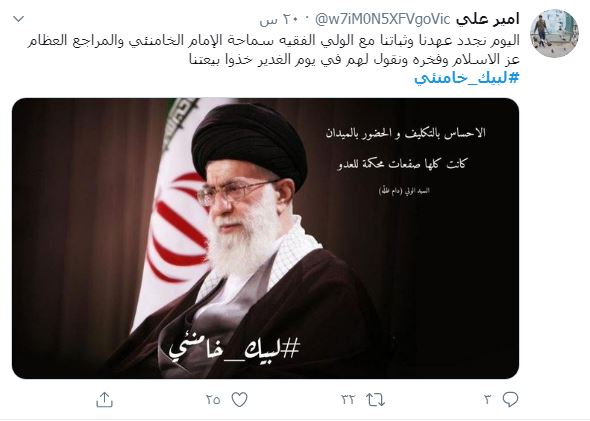The width and height of the screenshot is (590, 421).
Task: Click the small attribution line under the photo quote
Action: click(404, 191)
